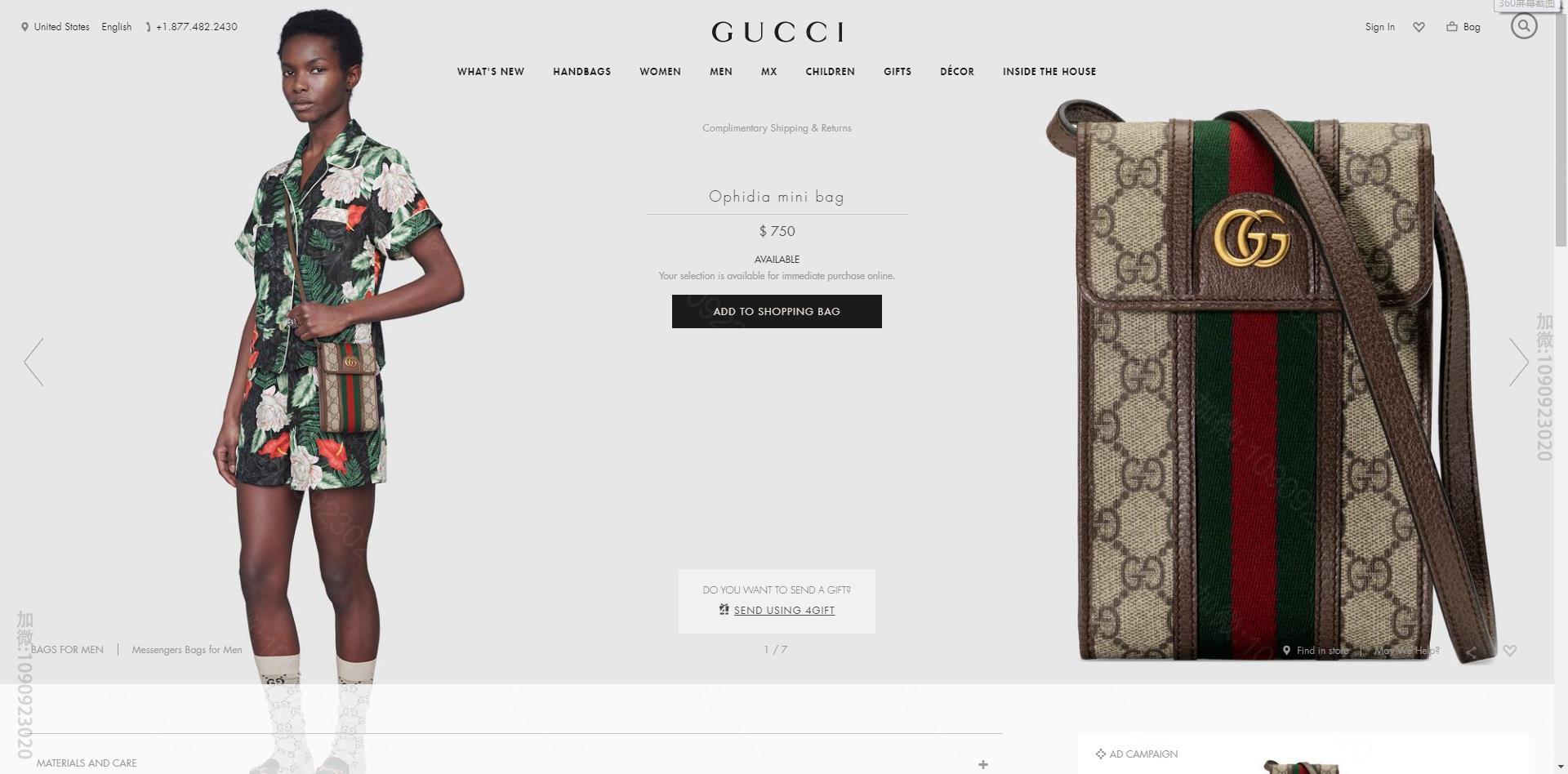Screen dimensions: 1568x774
Task: Click the Sign In link
Action: coord(1380,27)
